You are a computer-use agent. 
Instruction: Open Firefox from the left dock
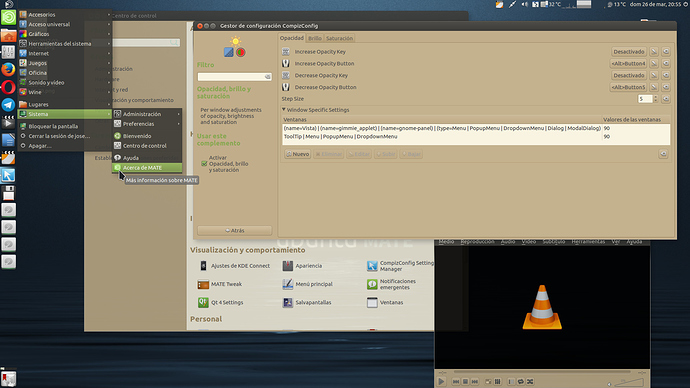coord(8,70)
